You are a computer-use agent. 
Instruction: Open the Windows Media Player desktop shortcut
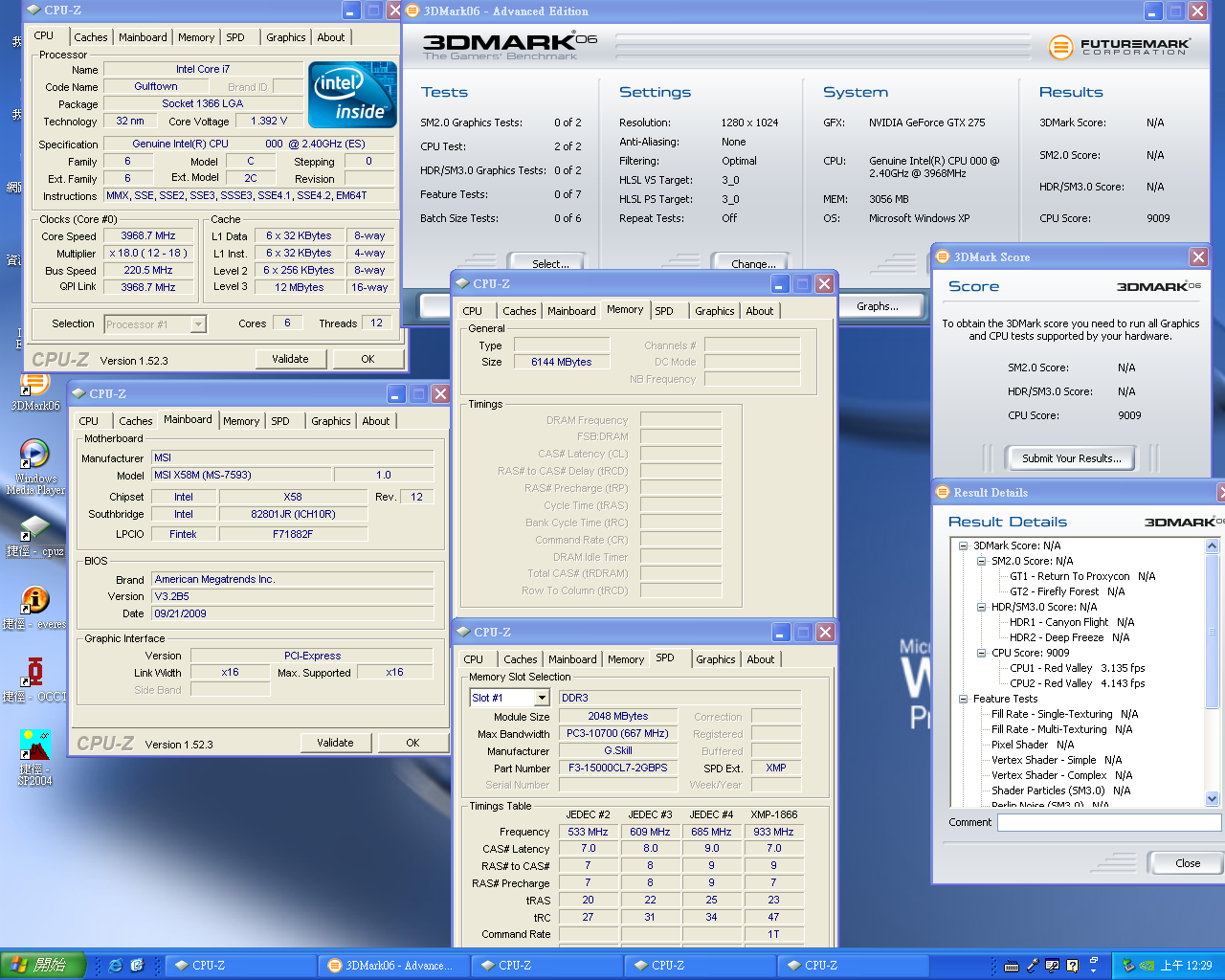[35, 466]
